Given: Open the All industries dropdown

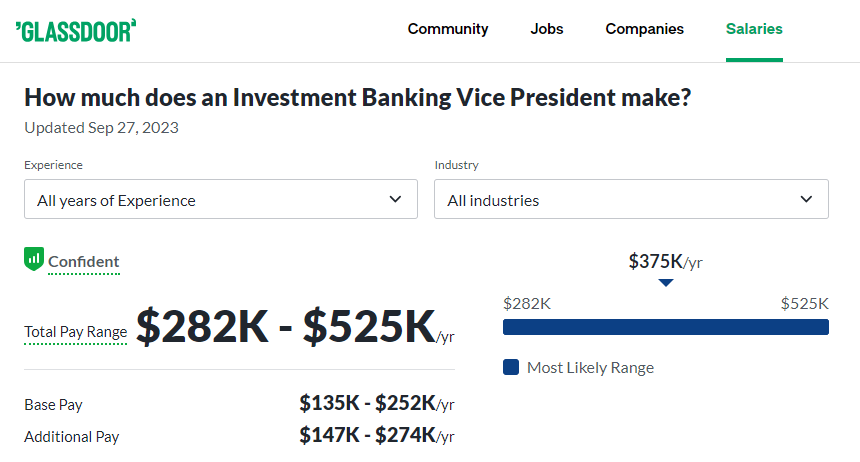Looking at the screenshot, I should [631, 199].
